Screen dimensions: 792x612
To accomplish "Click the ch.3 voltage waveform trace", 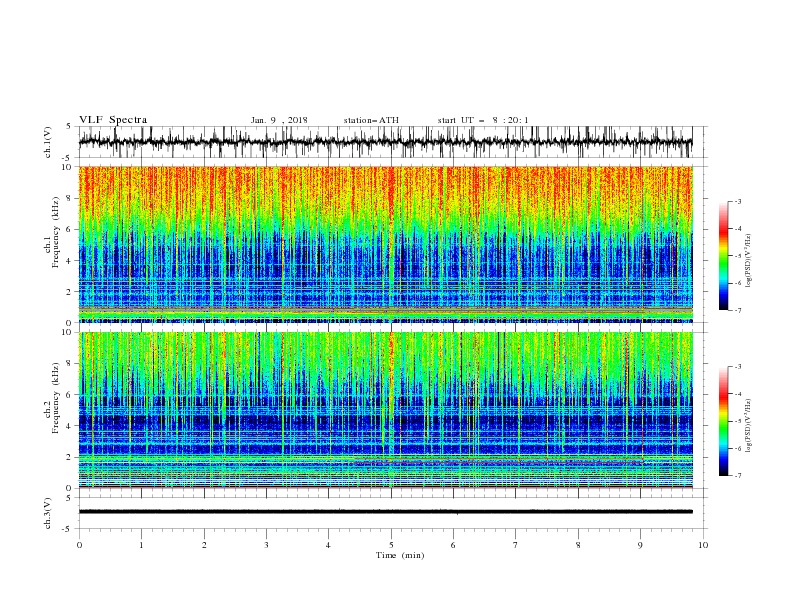I will (x=385, y=512).
